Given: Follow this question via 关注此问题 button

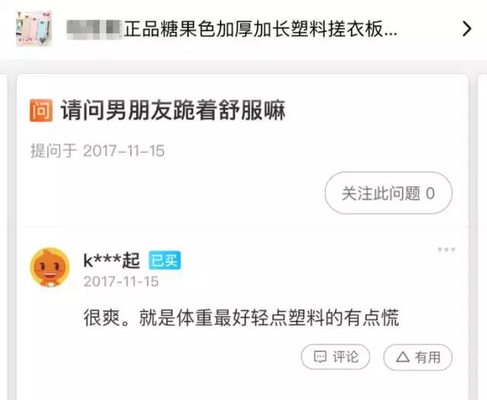Looking at the screenshot, I should point(388,193).
